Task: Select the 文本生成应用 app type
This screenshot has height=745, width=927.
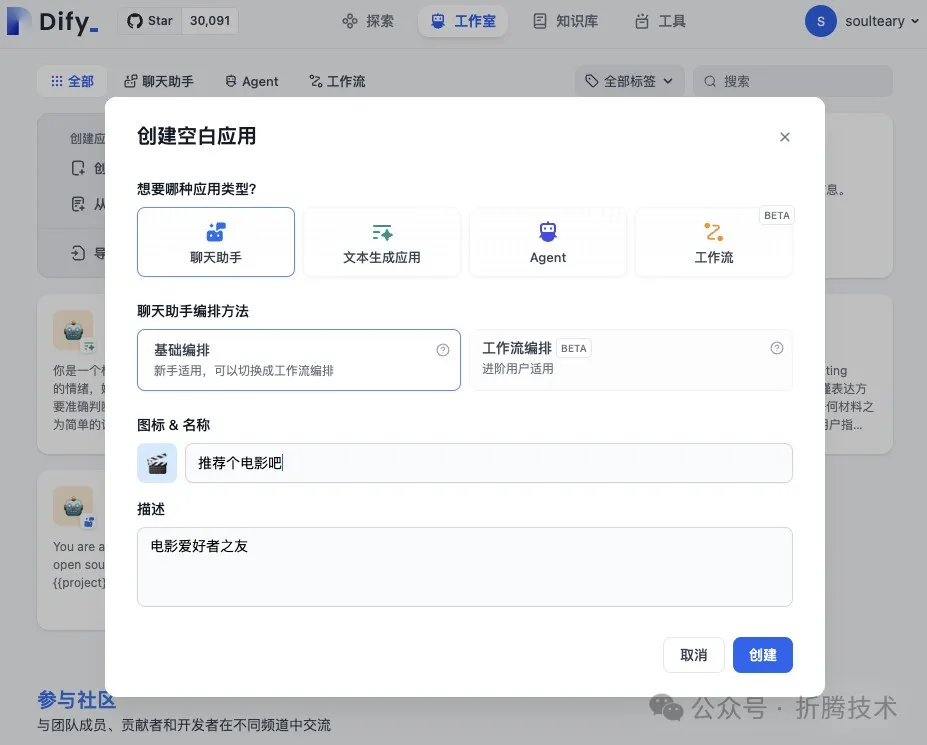Action: (382, 242)
